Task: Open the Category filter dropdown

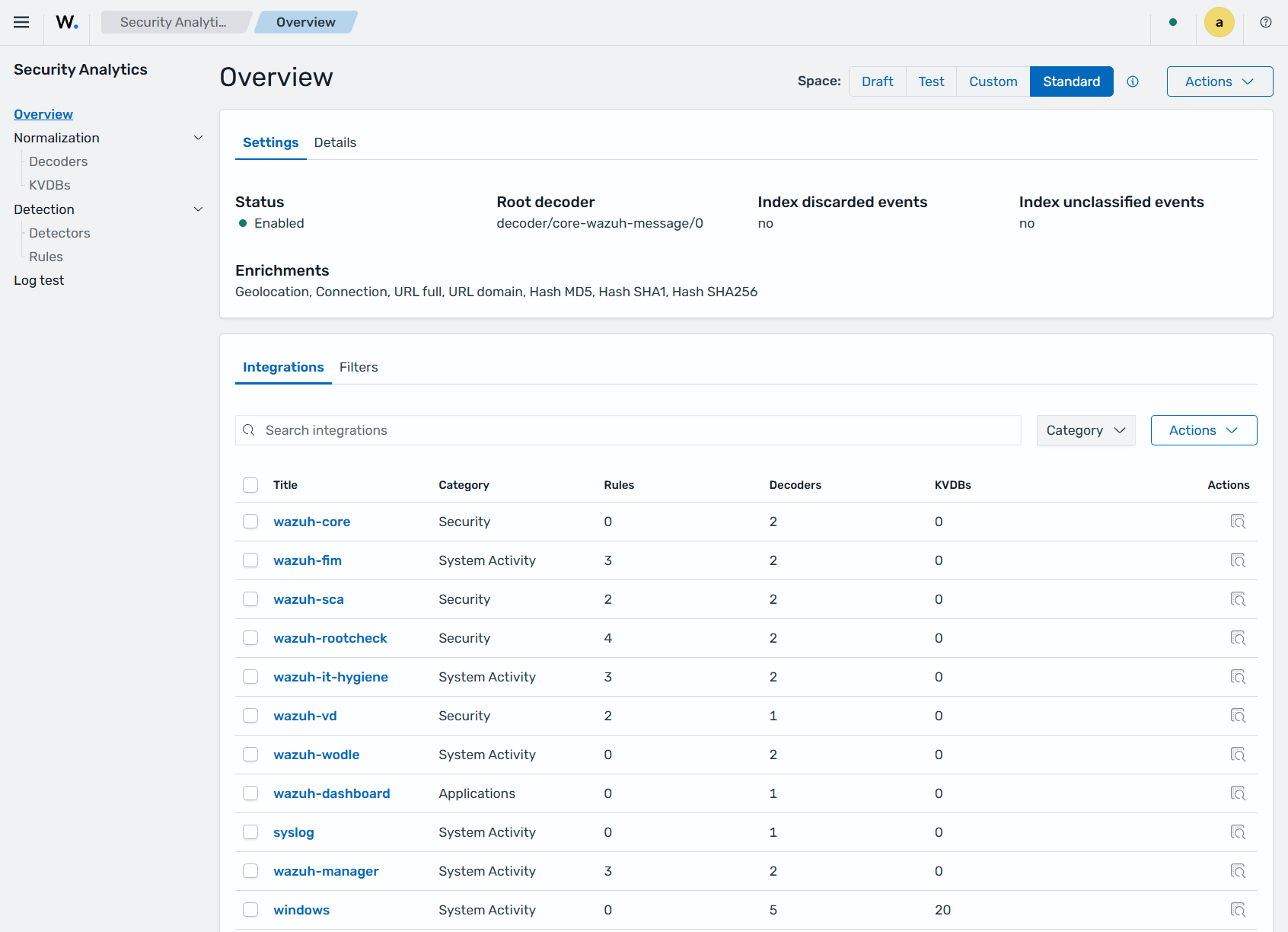Action: coord(1086,430)
